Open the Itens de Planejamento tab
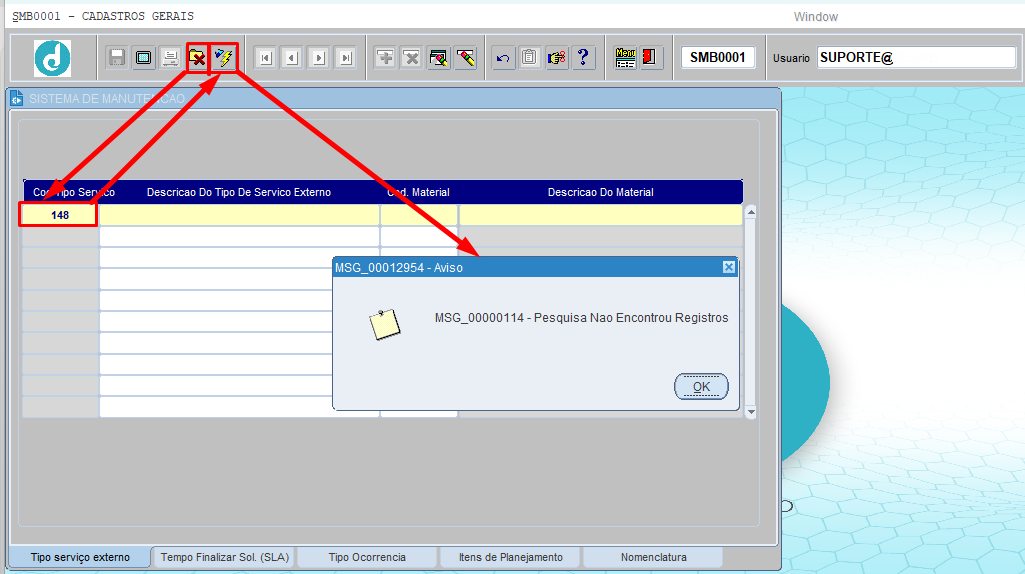The width and height of the screenshot is (1025, 574). [511, 558]
